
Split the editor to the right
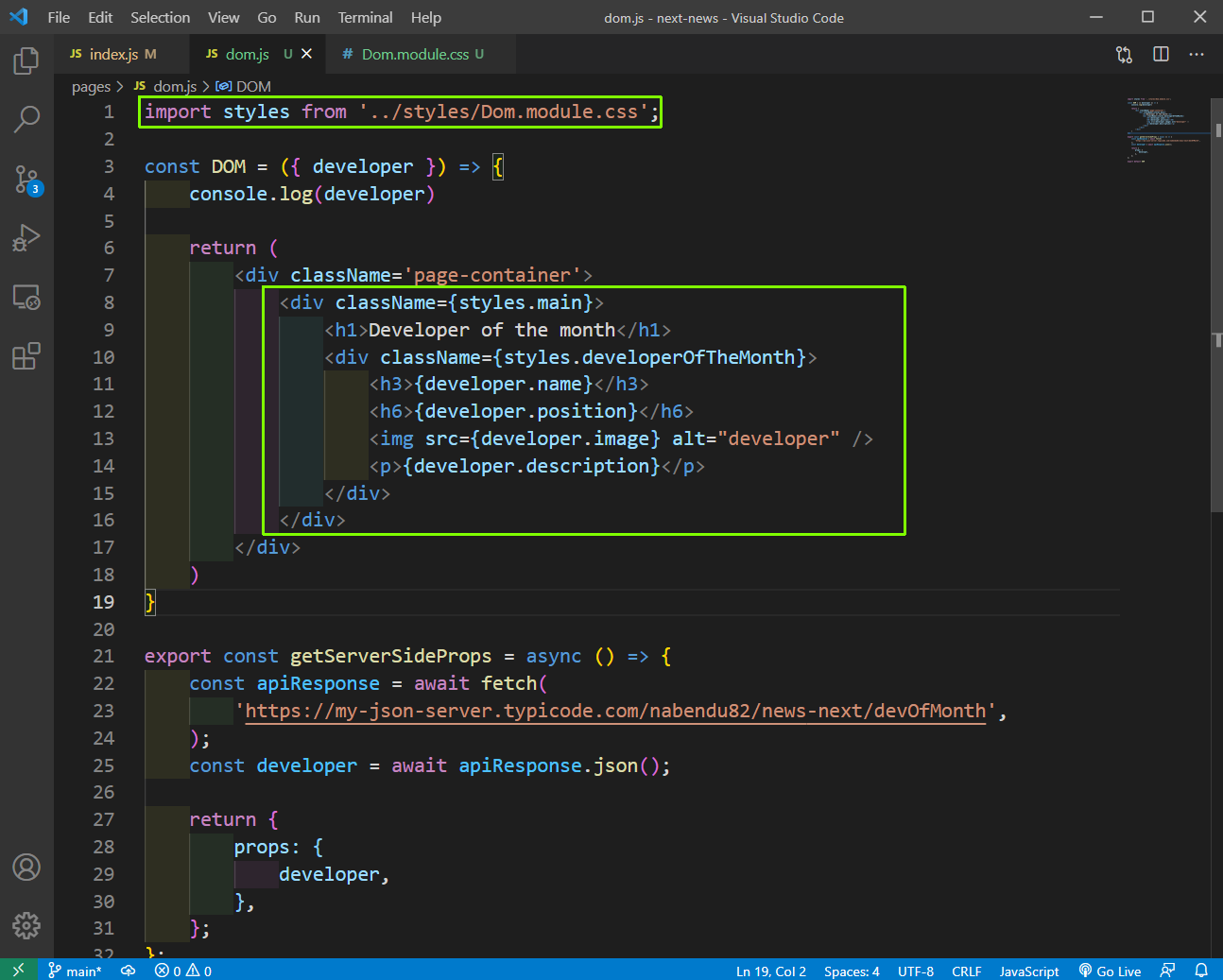(1161, 54)
